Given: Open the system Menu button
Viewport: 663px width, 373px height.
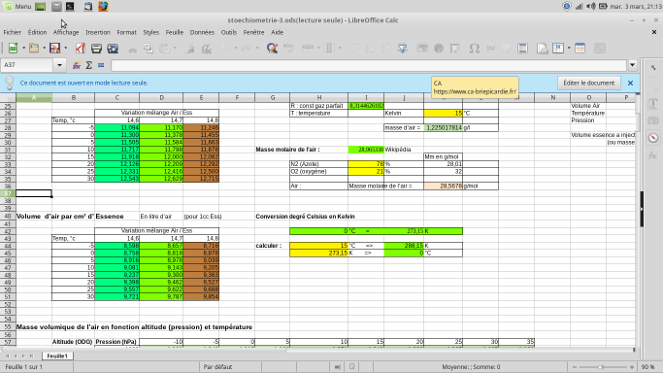Looking at the screenshot, I should point(17,6).
